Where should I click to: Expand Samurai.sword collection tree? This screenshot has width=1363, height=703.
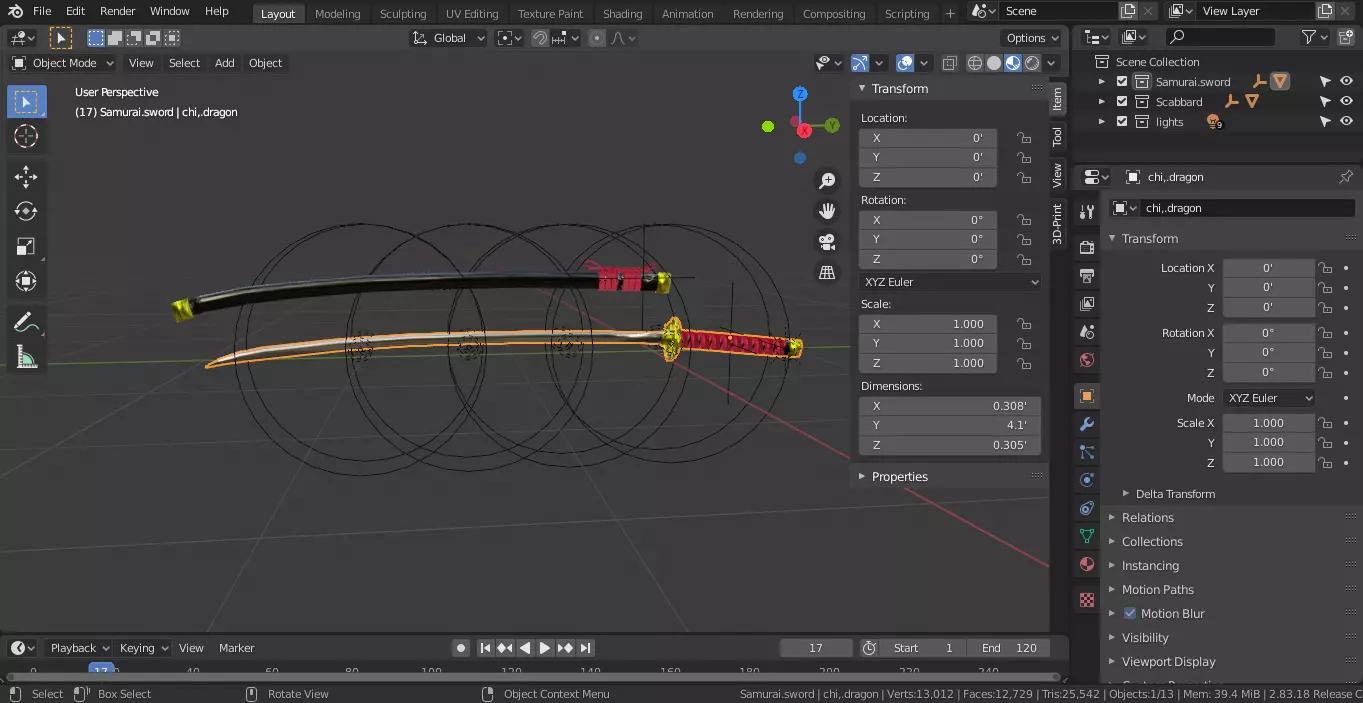(1102, 82)
